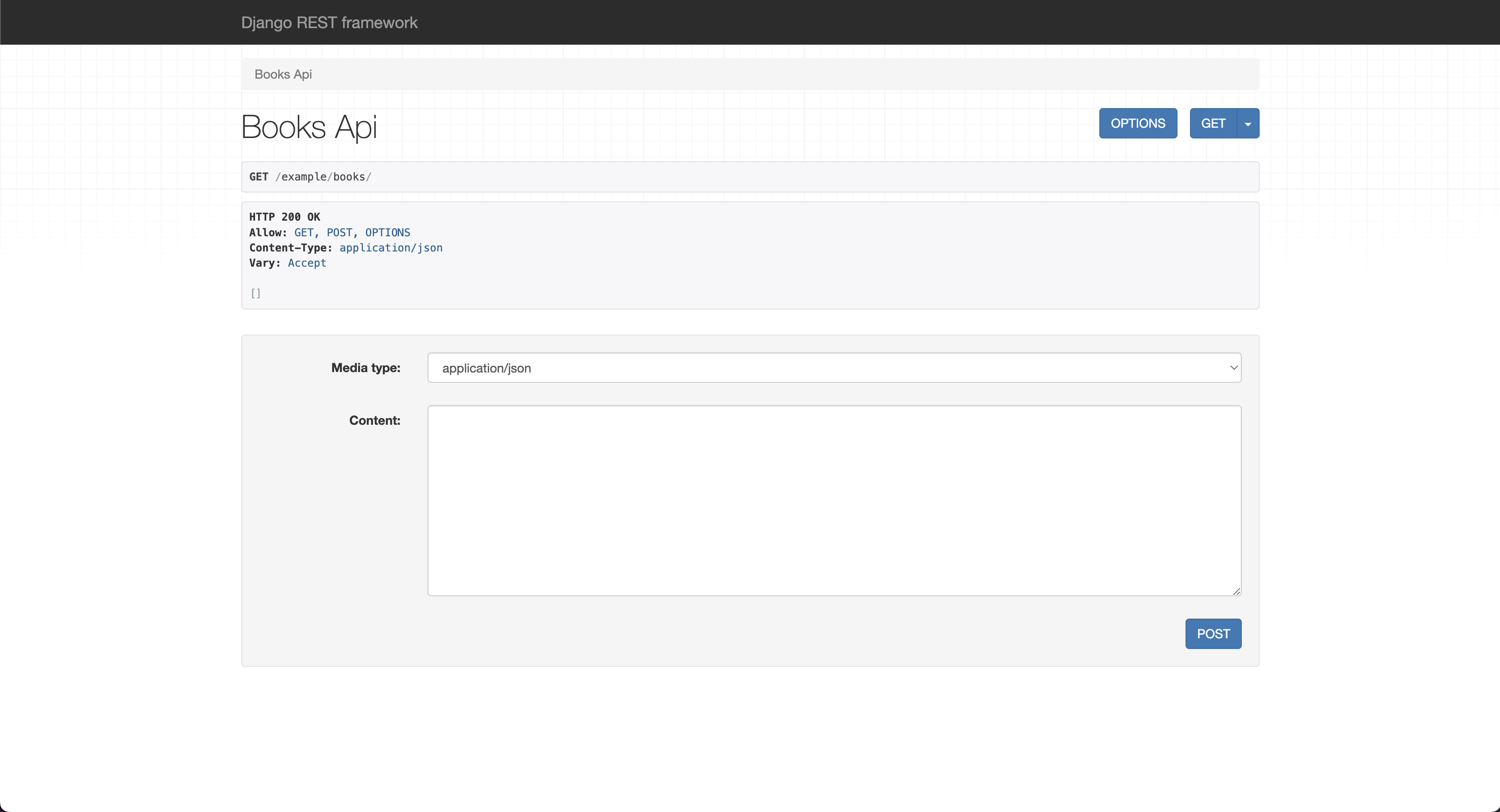The image size is (1500, 812).
Task: Grab the Content textarea resize handle
Action: click(1237, 591)
